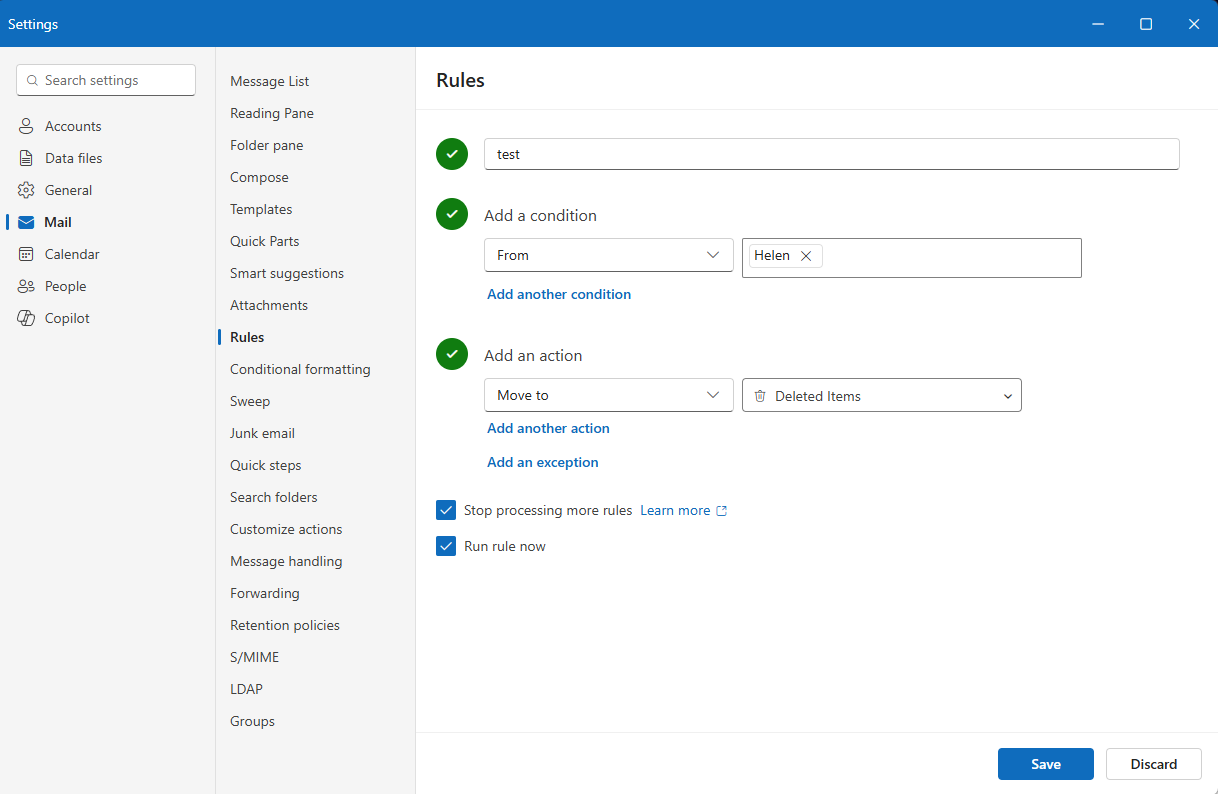Click the green checkmark beside Add a condition
The width and height of the screenshot is (1218, 794).
pyautogui.click(x=452, y=214)
